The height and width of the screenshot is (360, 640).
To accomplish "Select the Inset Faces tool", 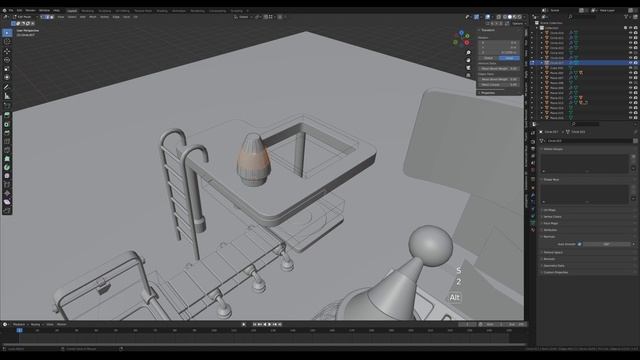I will pyautogui.click(x=7, y=124).
